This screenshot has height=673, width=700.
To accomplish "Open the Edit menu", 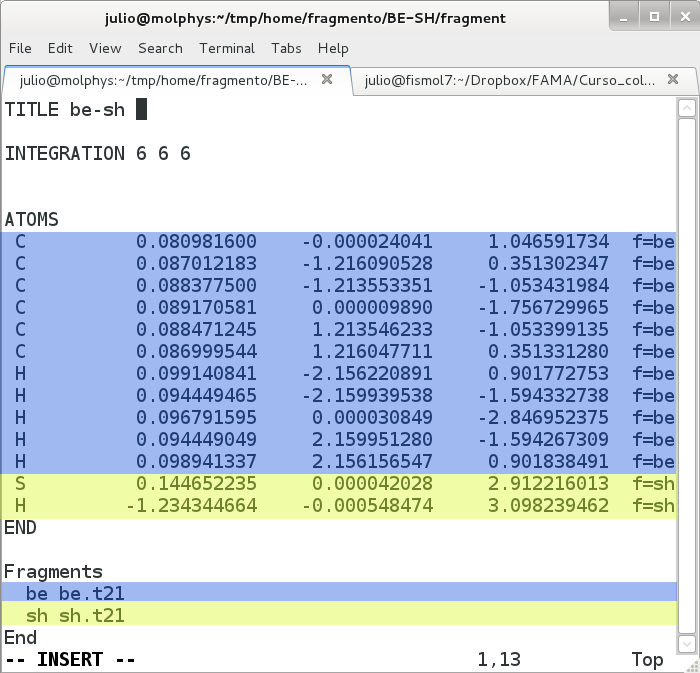I will click(60, 48).
